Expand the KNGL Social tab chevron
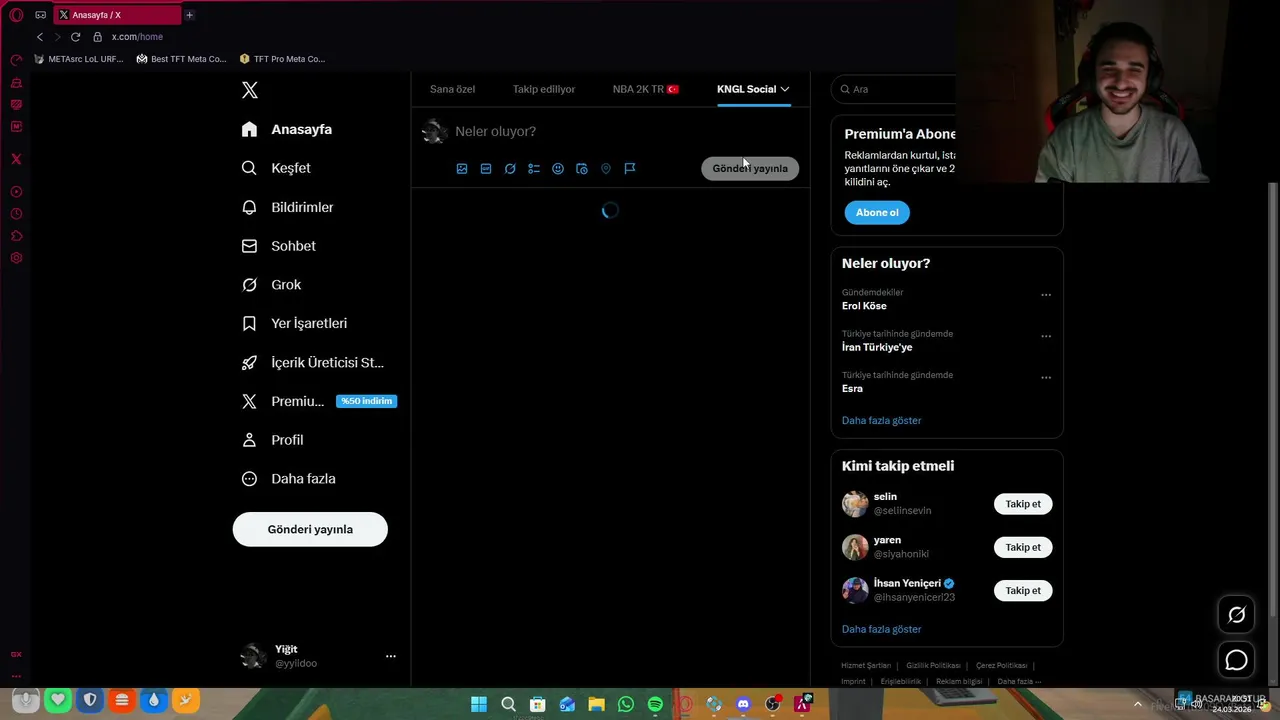The height and width of the screenshot is (720, 1280). (x=785, y=89)
